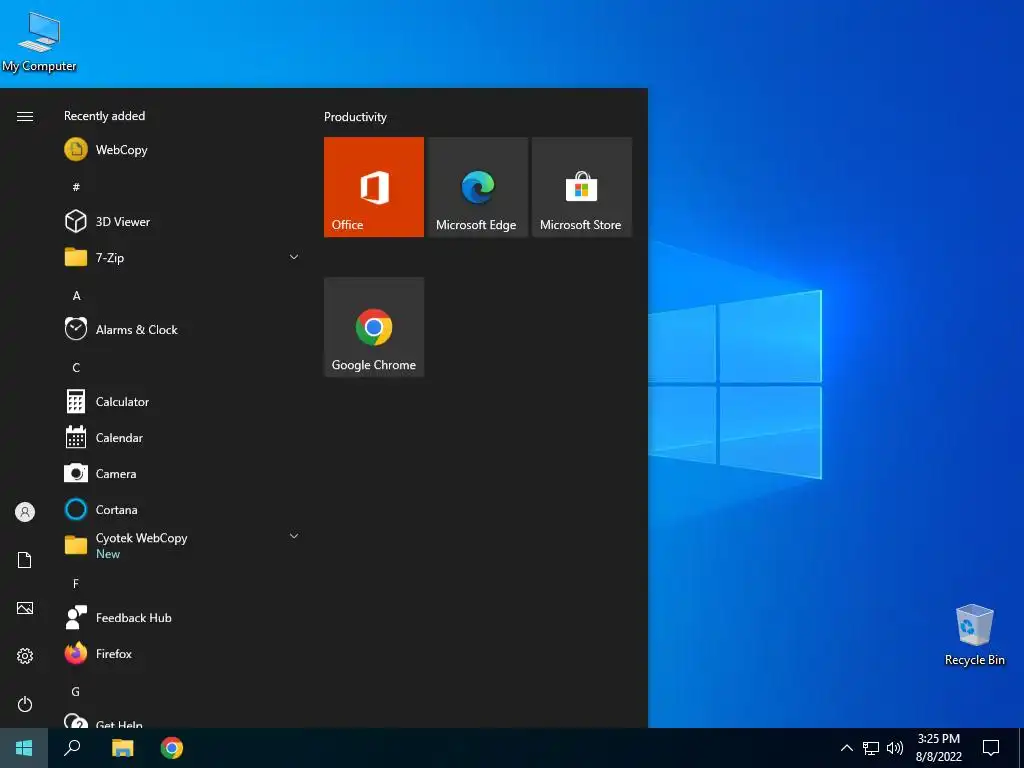Open Feedback Hub app

(x=183, y=617)
